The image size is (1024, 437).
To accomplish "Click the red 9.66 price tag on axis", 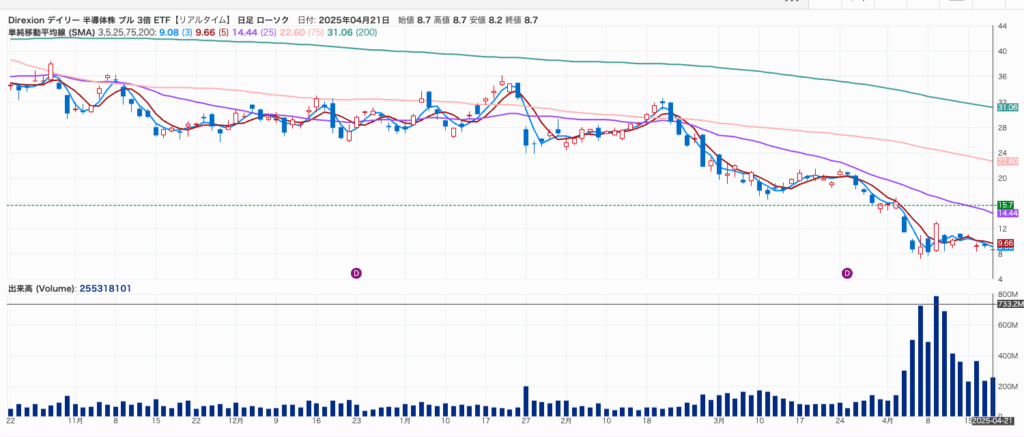I will 1006,242.
